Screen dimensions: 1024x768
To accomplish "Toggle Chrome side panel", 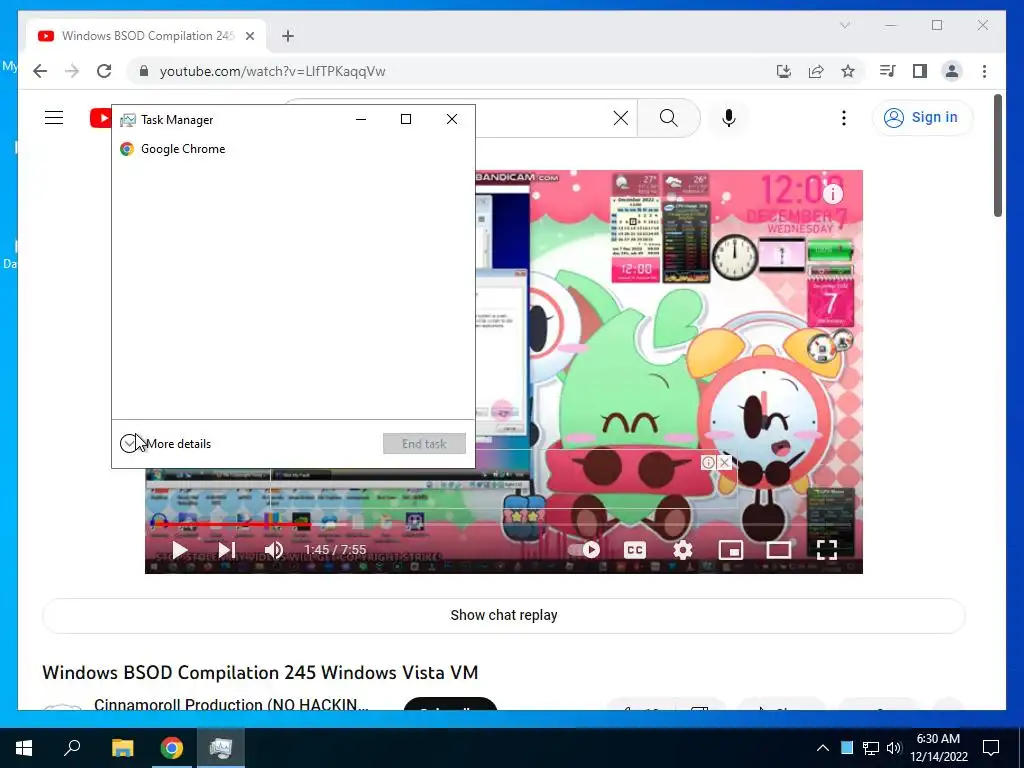I will tap(920, 71).
